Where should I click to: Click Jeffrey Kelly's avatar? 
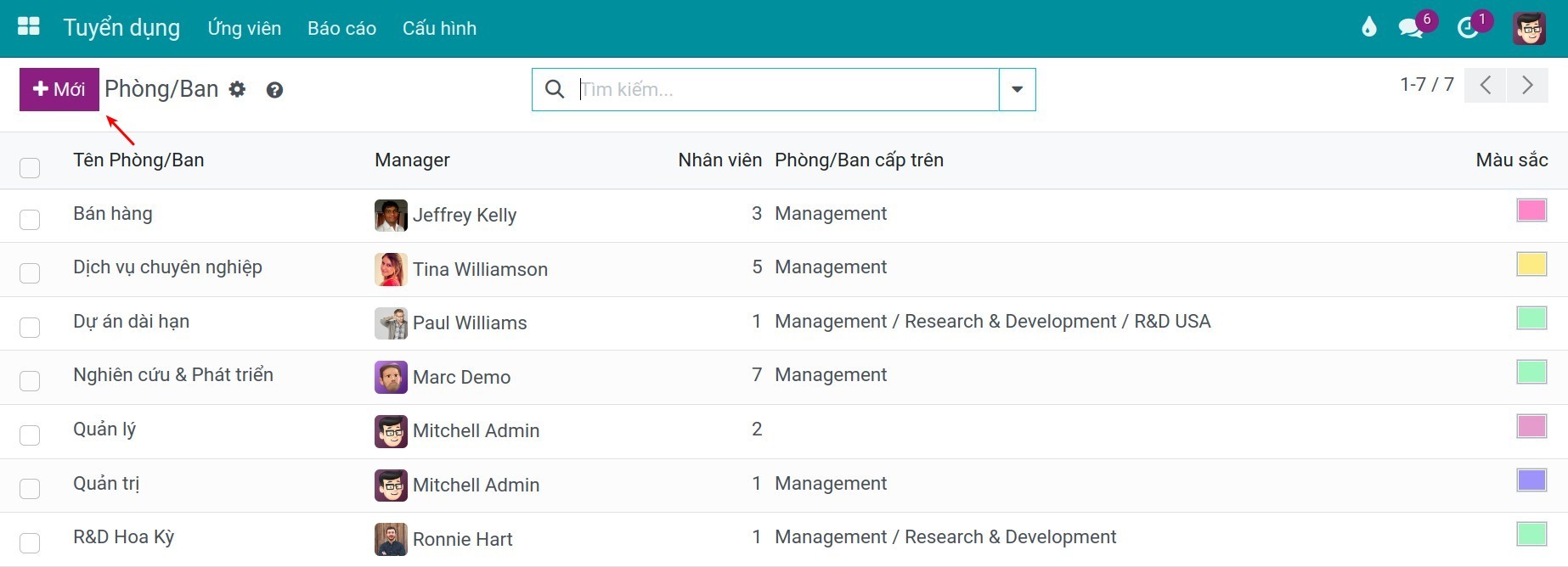pyautogui.click(x=391, y=216)
